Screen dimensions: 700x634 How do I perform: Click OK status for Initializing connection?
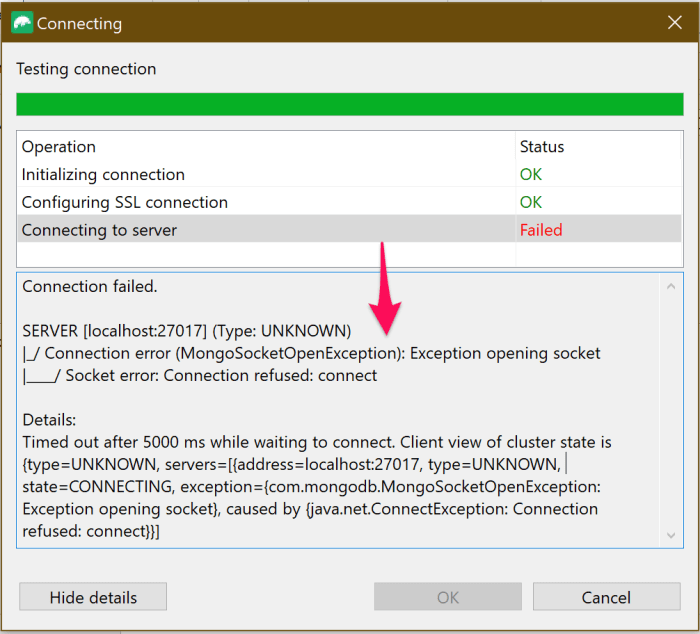pyautogui.click(x=531, y=174)
